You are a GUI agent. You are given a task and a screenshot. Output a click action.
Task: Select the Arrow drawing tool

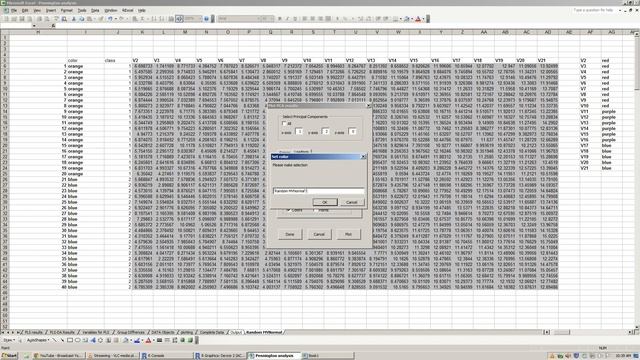click(x=62, y=340)
